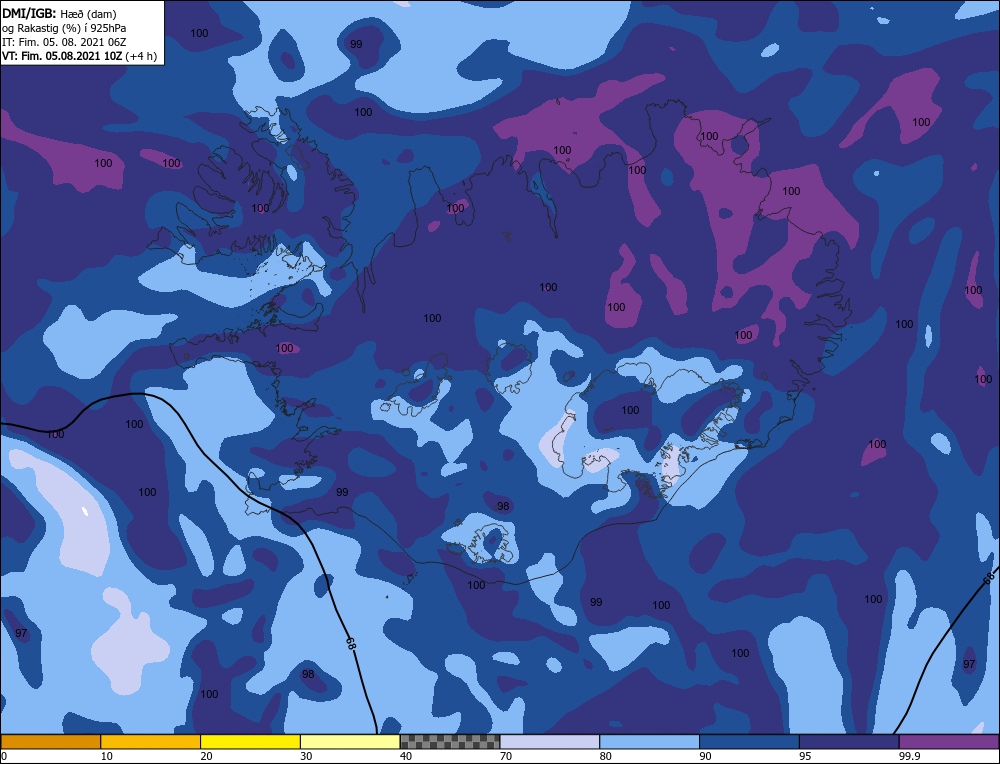Click the medium blue 90-95 legend swatch

(749, 742)
